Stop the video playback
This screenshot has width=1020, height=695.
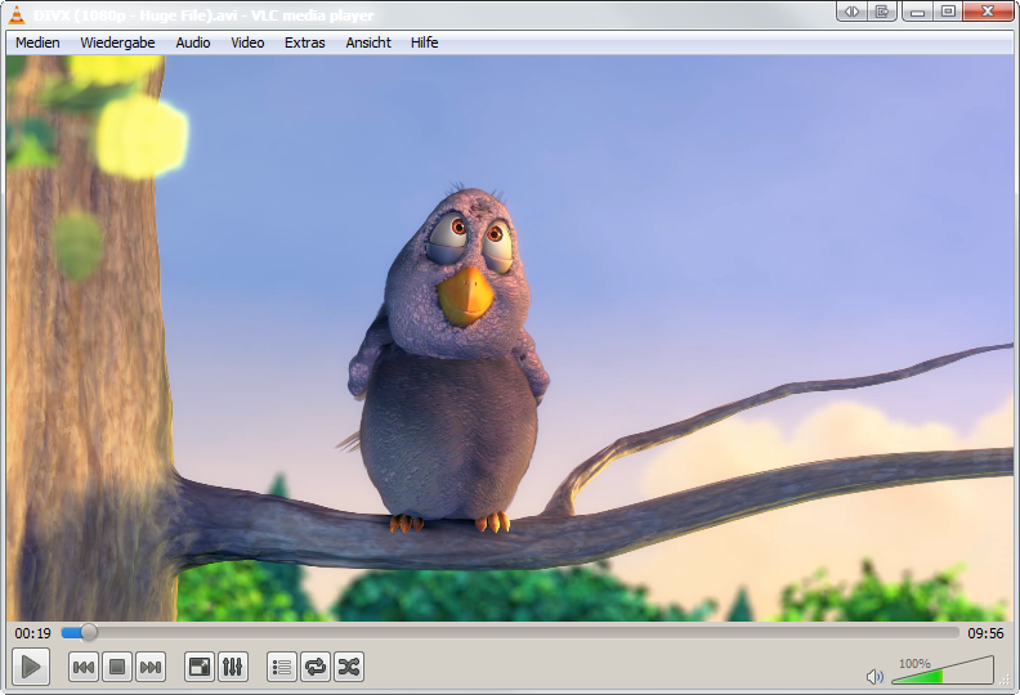(x=117, y=667)
